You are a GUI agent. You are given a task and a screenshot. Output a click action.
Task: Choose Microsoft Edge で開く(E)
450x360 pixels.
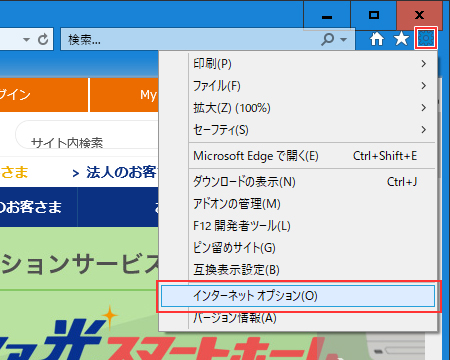[x=313, y=156]
